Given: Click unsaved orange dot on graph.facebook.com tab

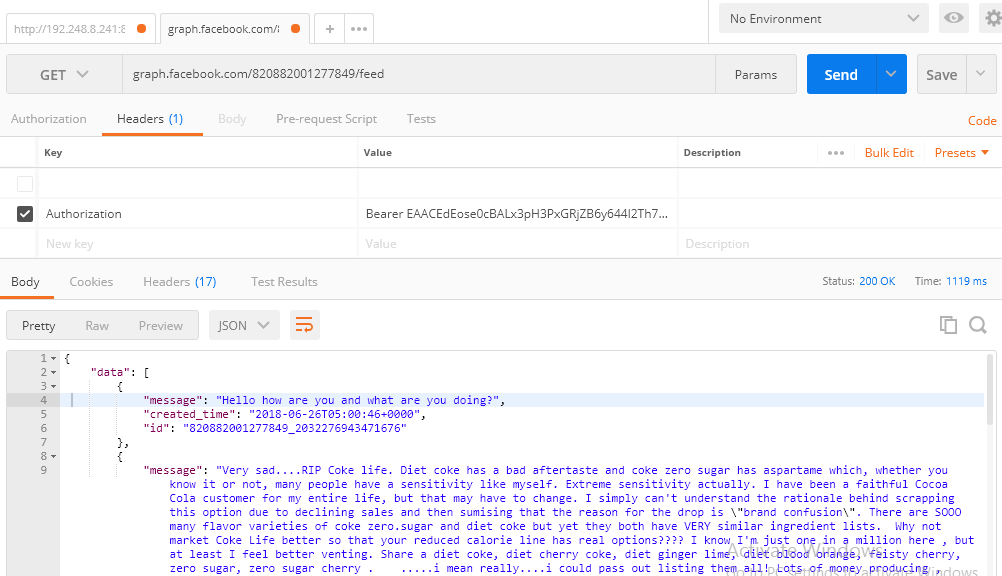Looking at the screenshot, I should (x=295, y=28).
